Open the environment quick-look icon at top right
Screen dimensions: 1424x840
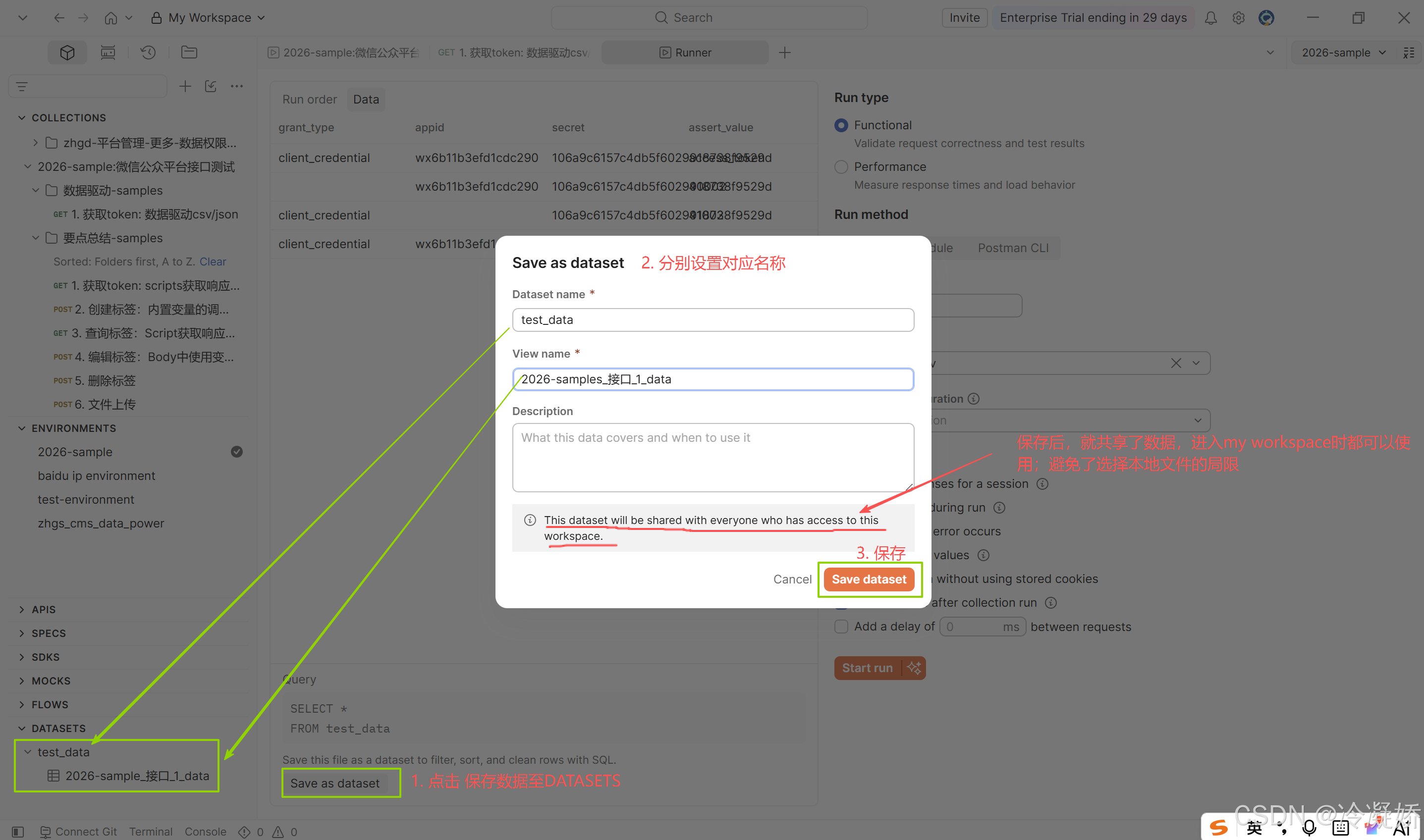point(1409,52)
